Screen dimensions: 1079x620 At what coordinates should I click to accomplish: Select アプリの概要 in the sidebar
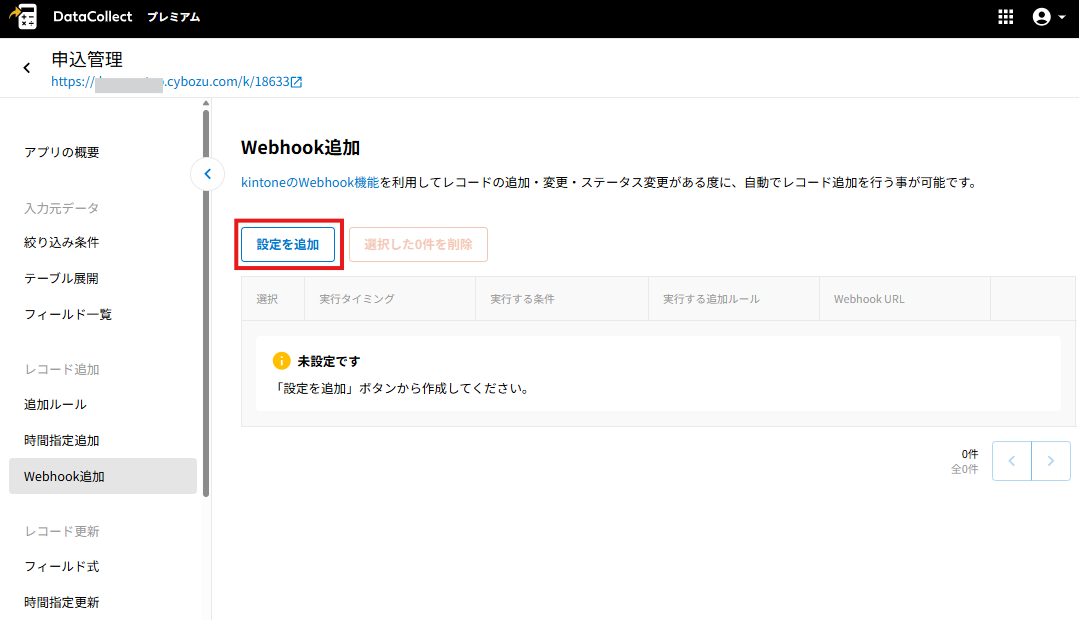tap(62, 152)
